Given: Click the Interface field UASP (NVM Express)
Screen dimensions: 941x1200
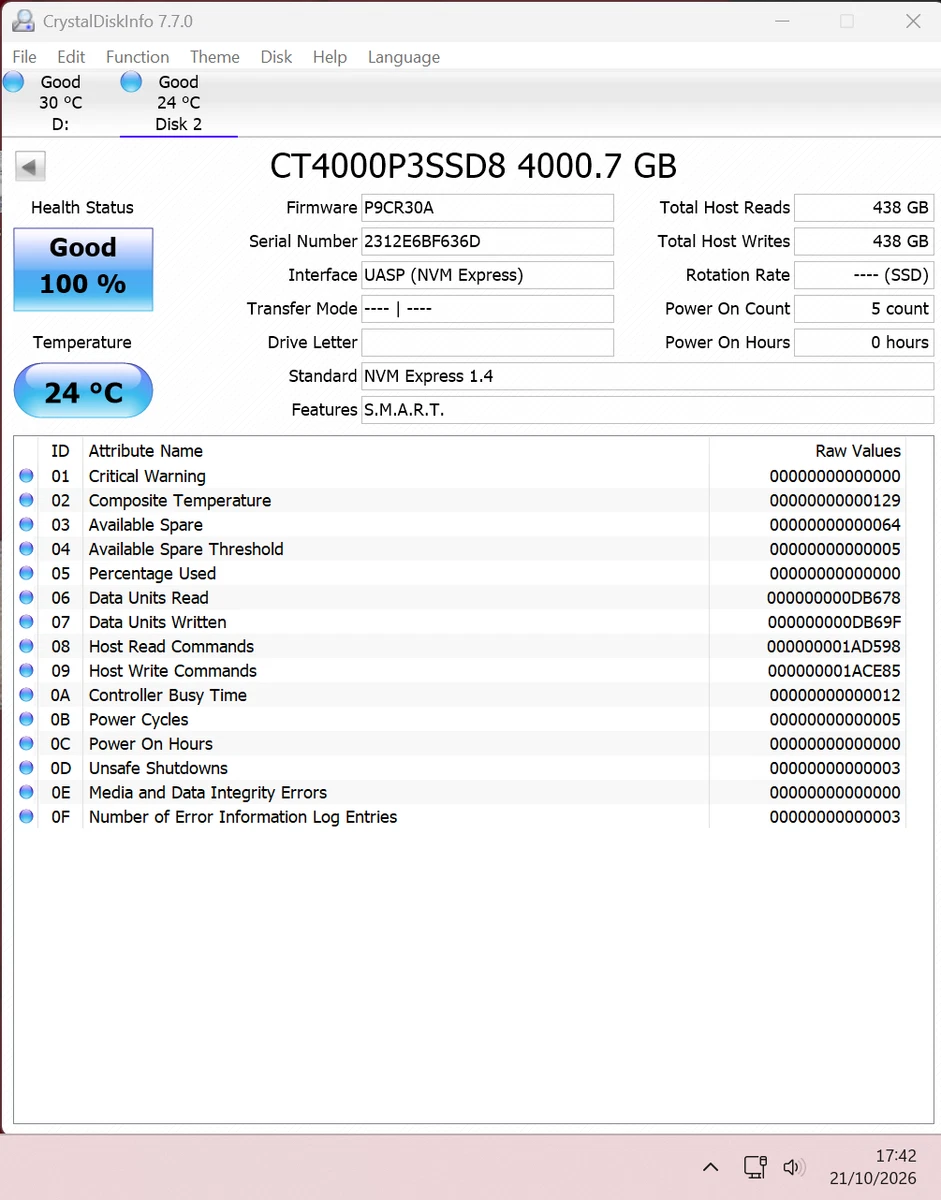Looking at the screenshot, I should pyautogui.click(x=487, y=275).
